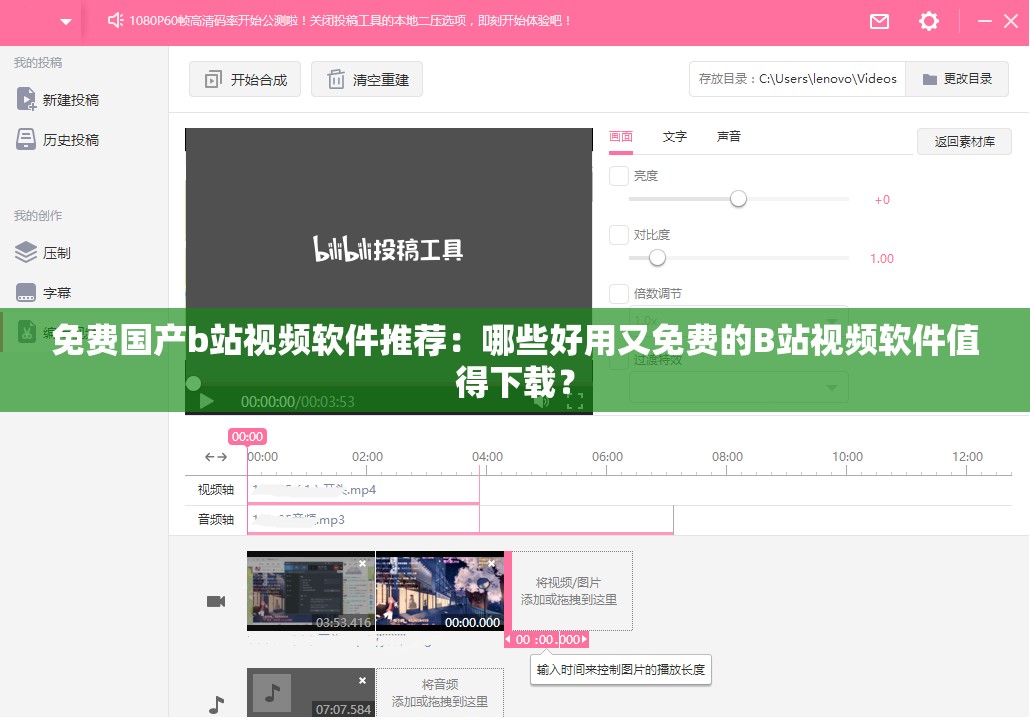
Task: Select the 压制 (compression) tool
Action: coord(25,252)
